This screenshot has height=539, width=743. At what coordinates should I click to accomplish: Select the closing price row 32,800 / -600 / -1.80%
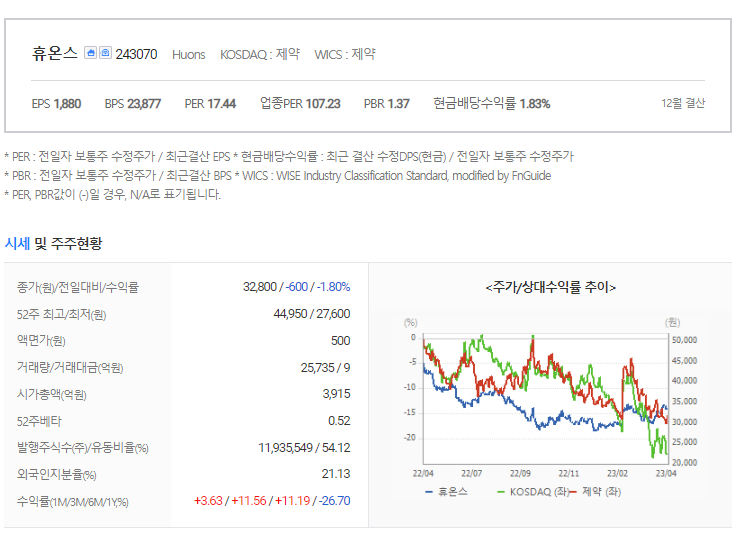click(297, 287)
